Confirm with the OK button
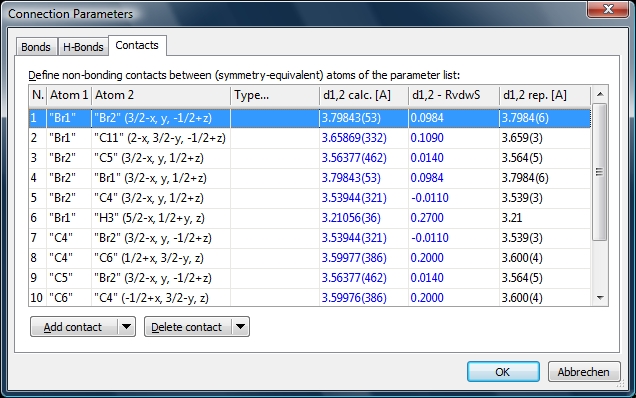The height and width of the screenshot is (398, 636). [503, 372]
